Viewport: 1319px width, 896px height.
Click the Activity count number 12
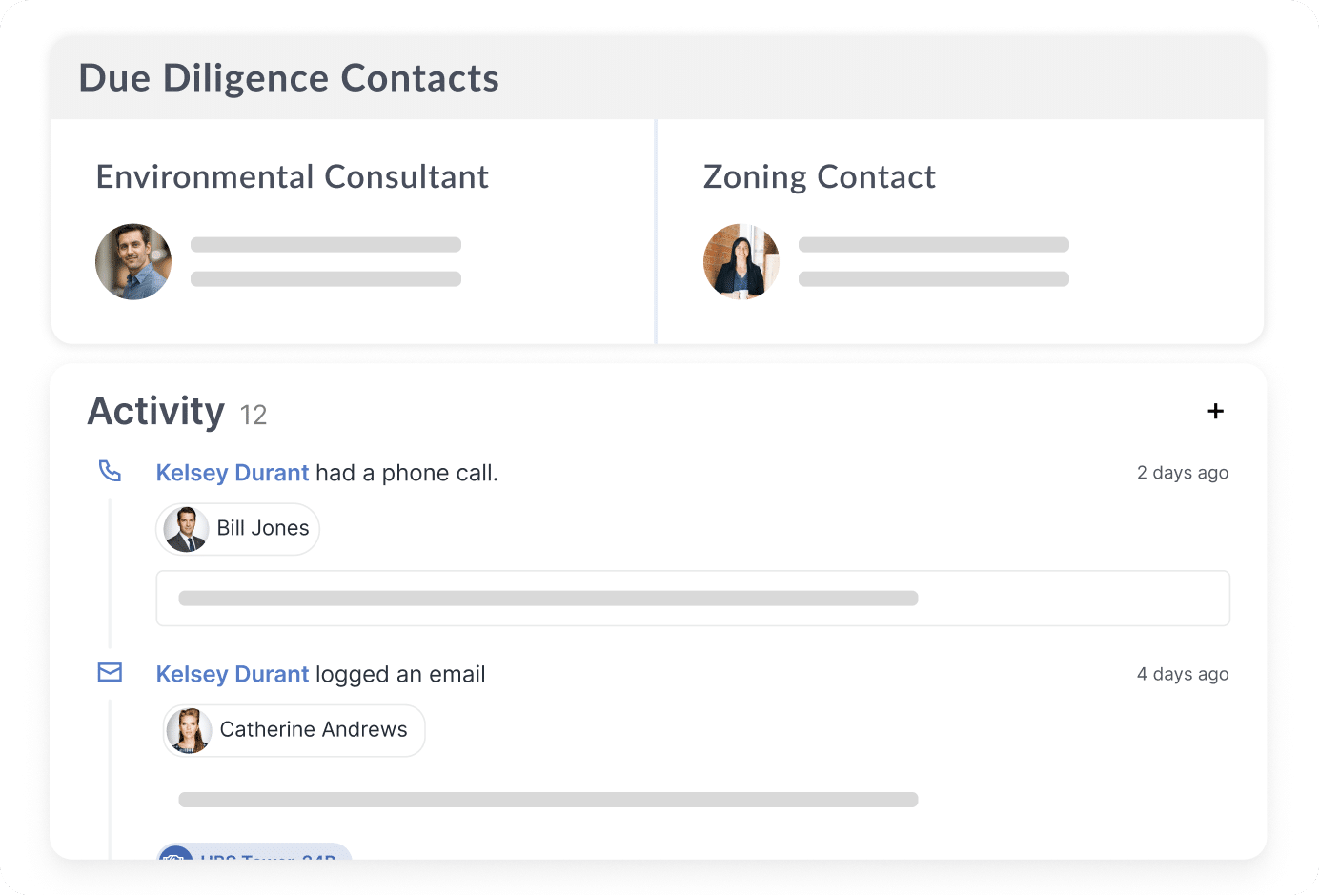point(254,415)
